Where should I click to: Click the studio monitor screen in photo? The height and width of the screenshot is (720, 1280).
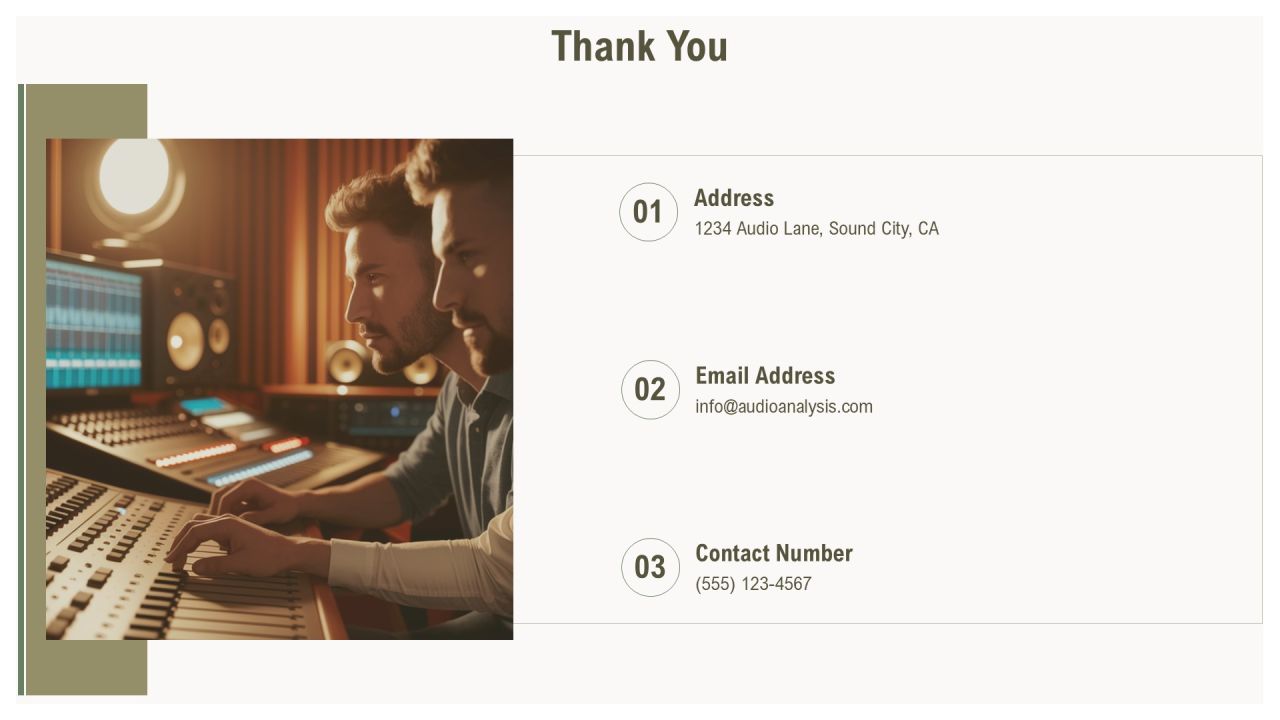[93, 324]
